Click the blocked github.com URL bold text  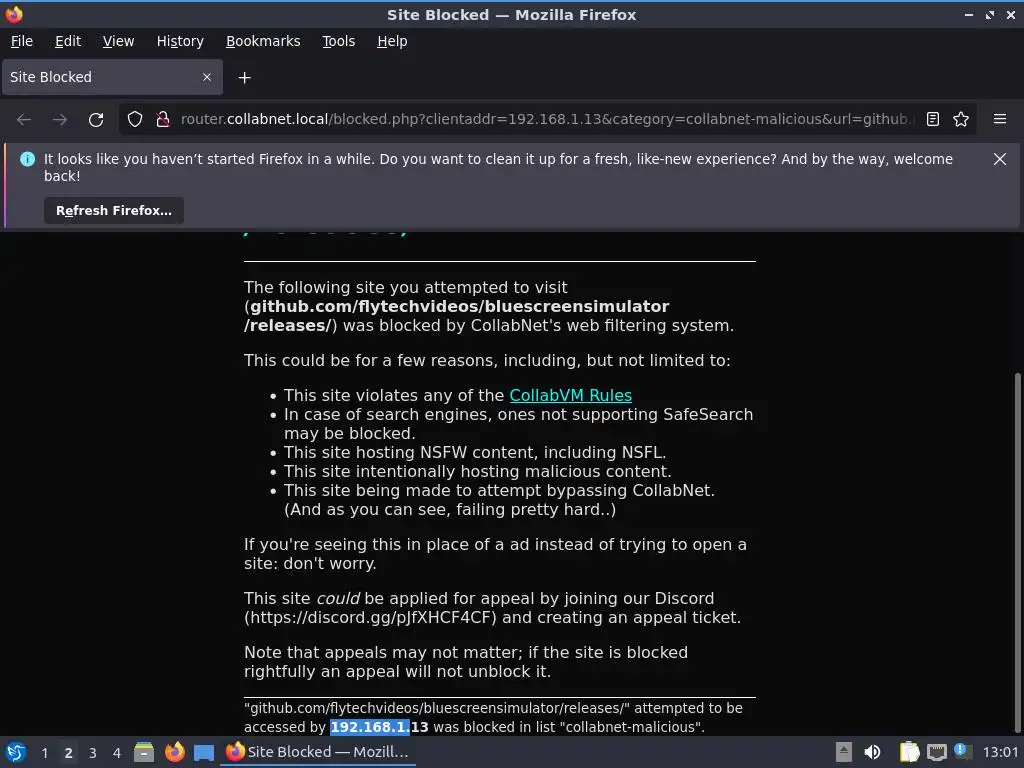coord(456,316)
